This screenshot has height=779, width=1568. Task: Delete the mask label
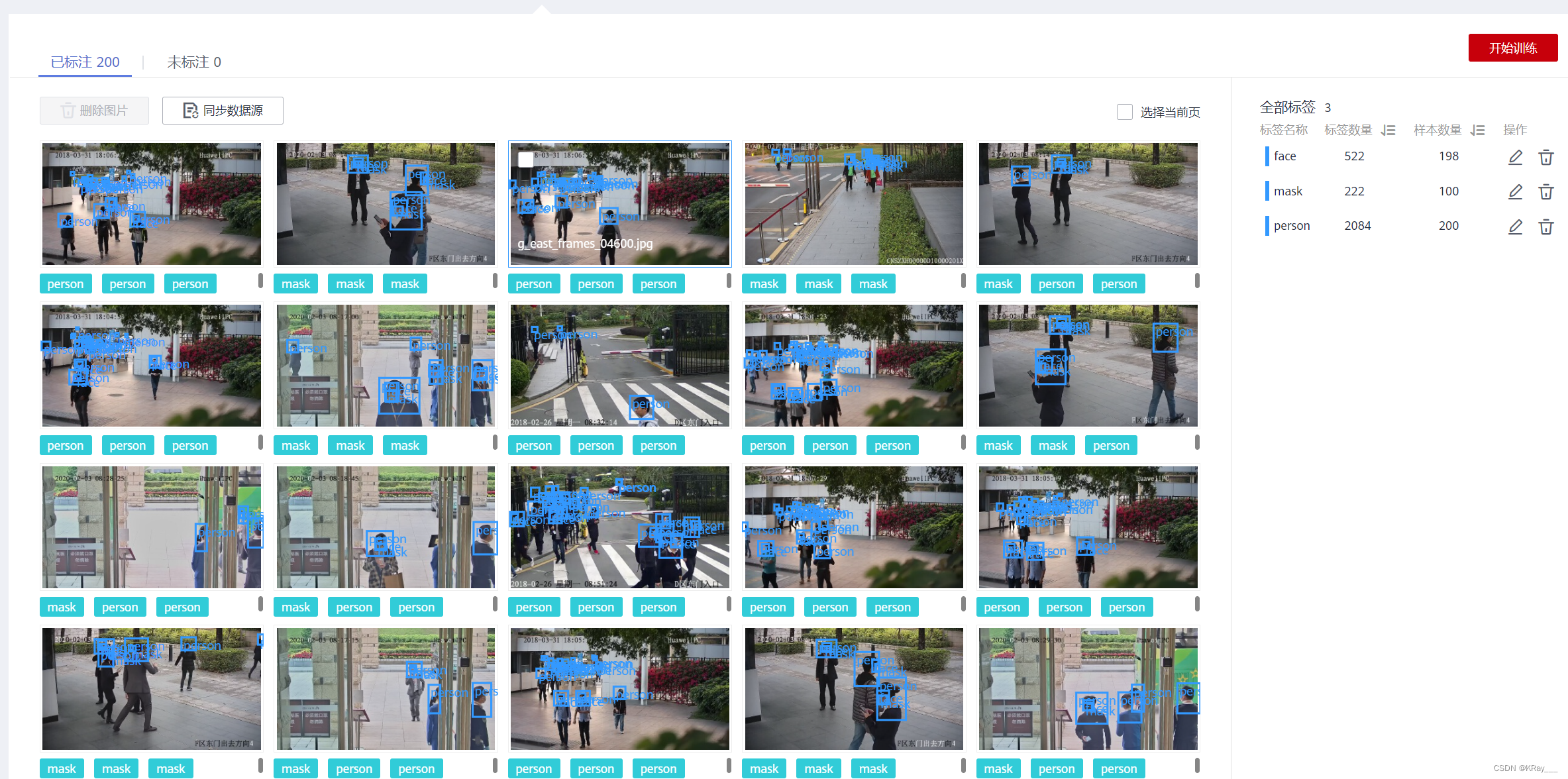pos(1545,192)
